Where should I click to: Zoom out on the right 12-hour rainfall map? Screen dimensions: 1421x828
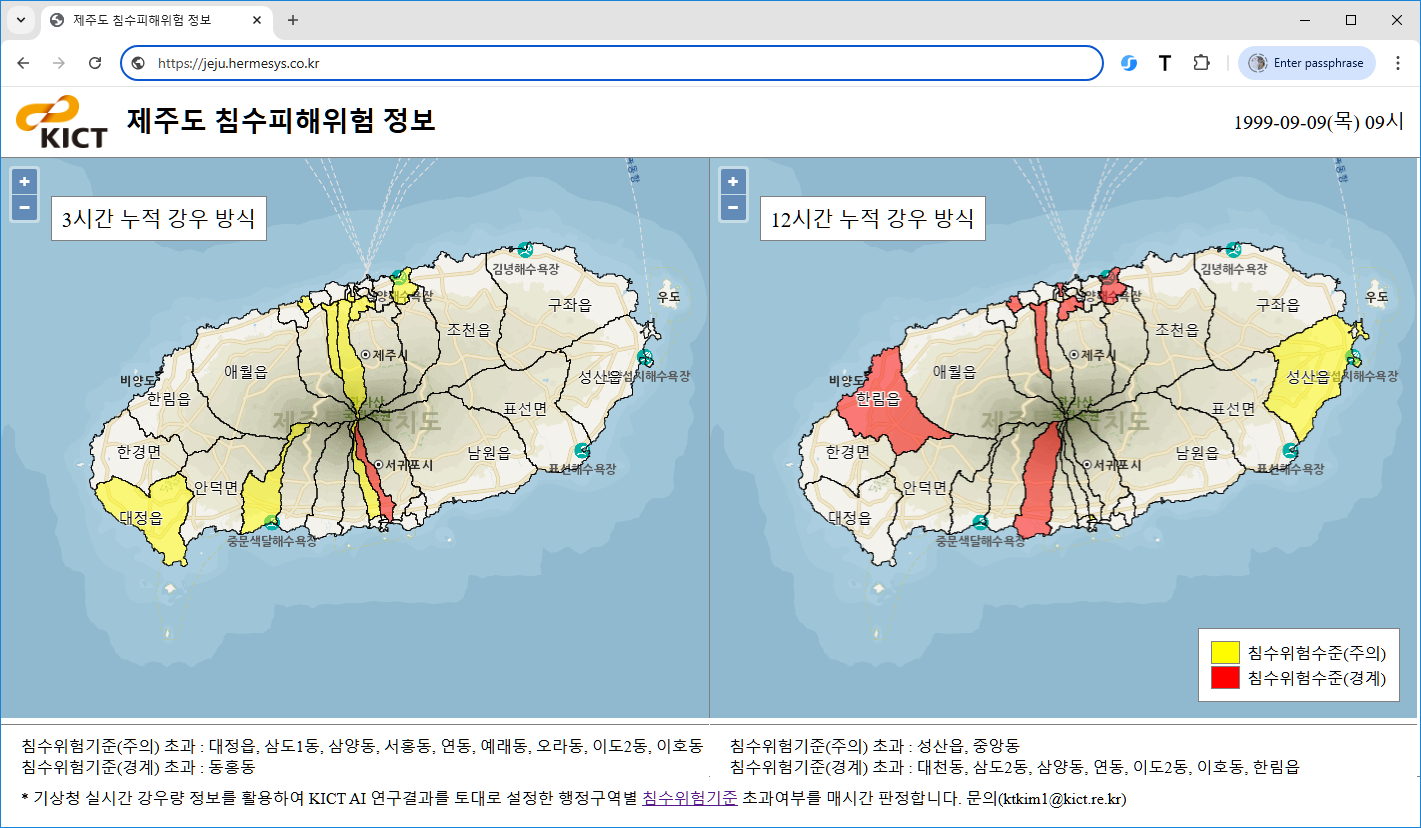point(734,208)
